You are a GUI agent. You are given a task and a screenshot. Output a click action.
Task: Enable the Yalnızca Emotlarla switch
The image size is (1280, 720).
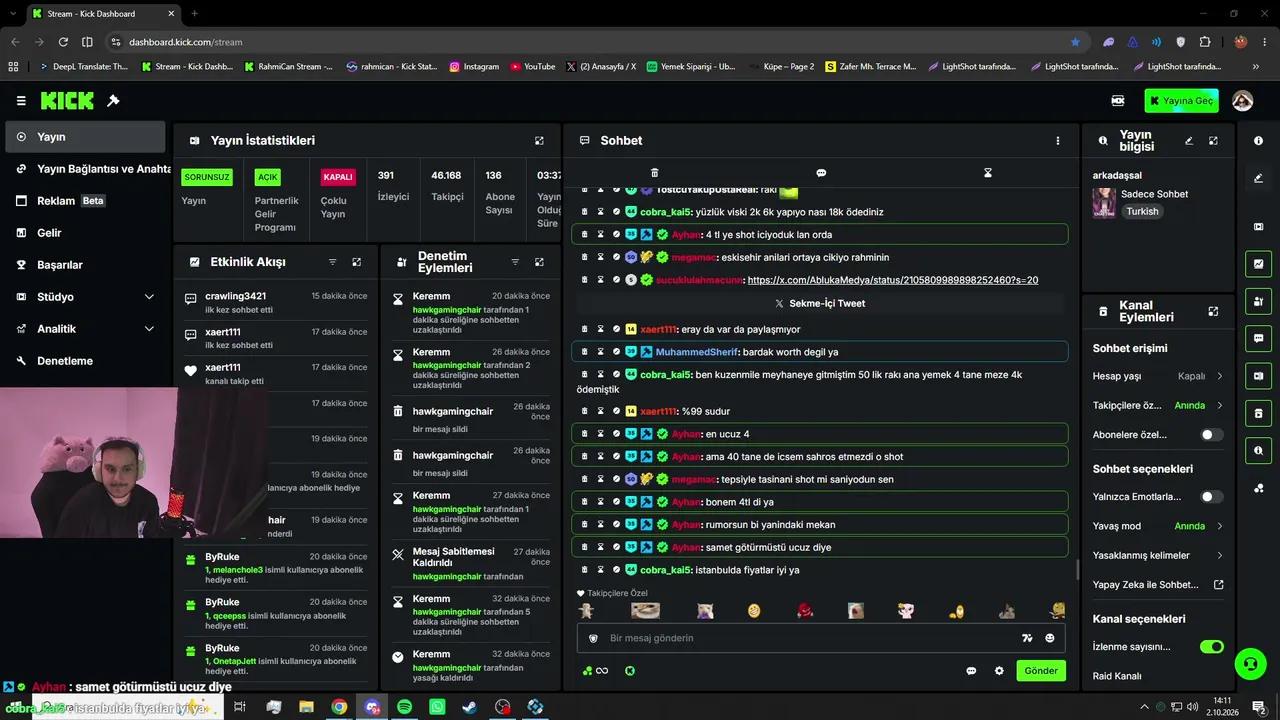tap(1211, 497)
